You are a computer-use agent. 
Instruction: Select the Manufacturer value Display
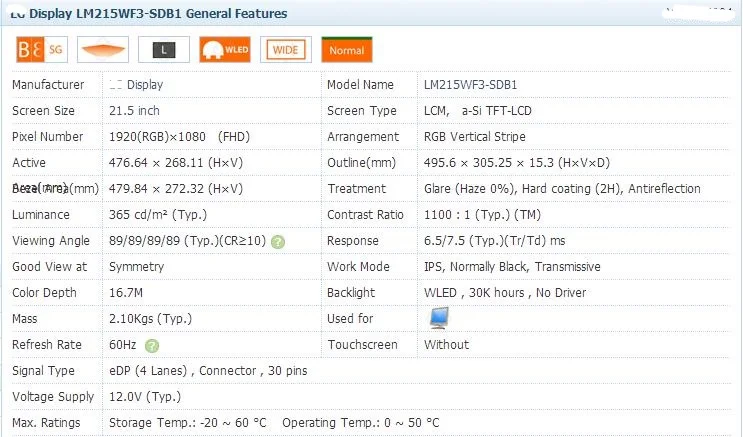pos(136,85)
